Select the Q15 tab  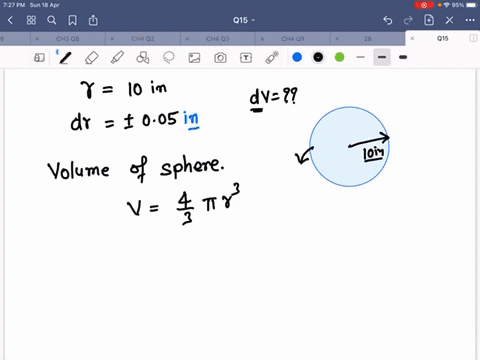point(443,39)
